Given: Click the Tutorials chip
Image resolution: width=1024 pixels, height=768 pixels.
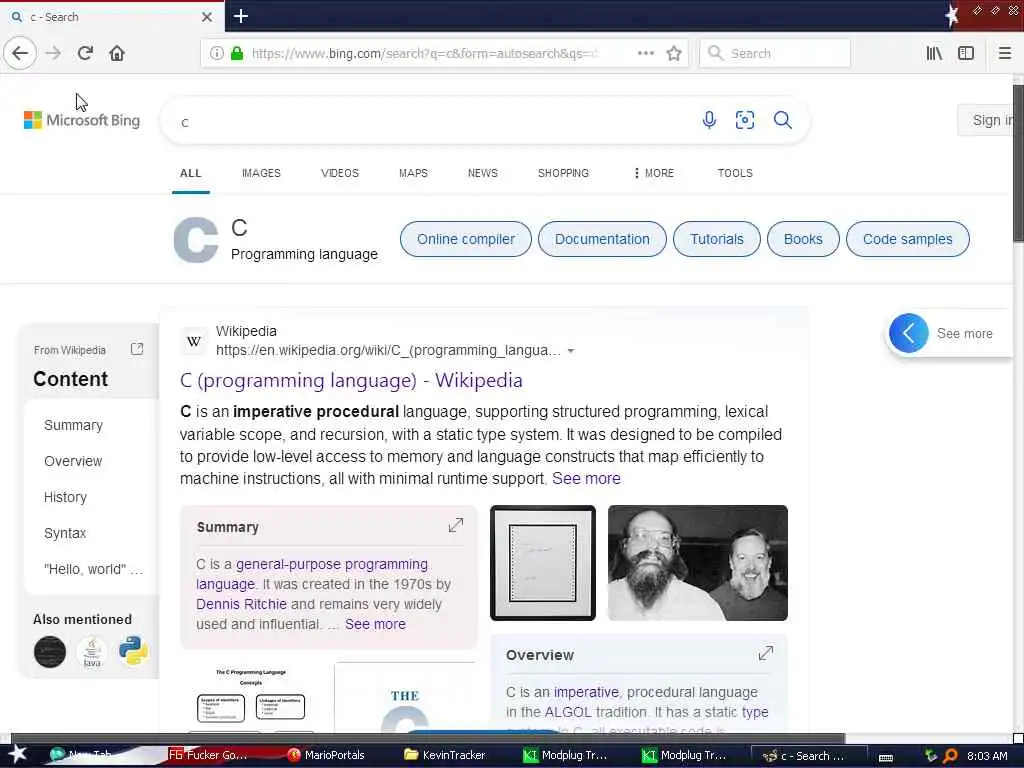Looking at the screenshot, I should click(x=716, y=239).
